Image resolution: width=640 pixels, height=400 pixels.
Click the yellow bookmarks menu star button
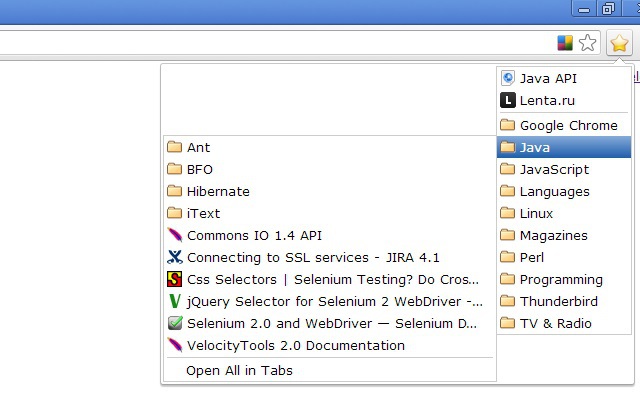[619, 43]
